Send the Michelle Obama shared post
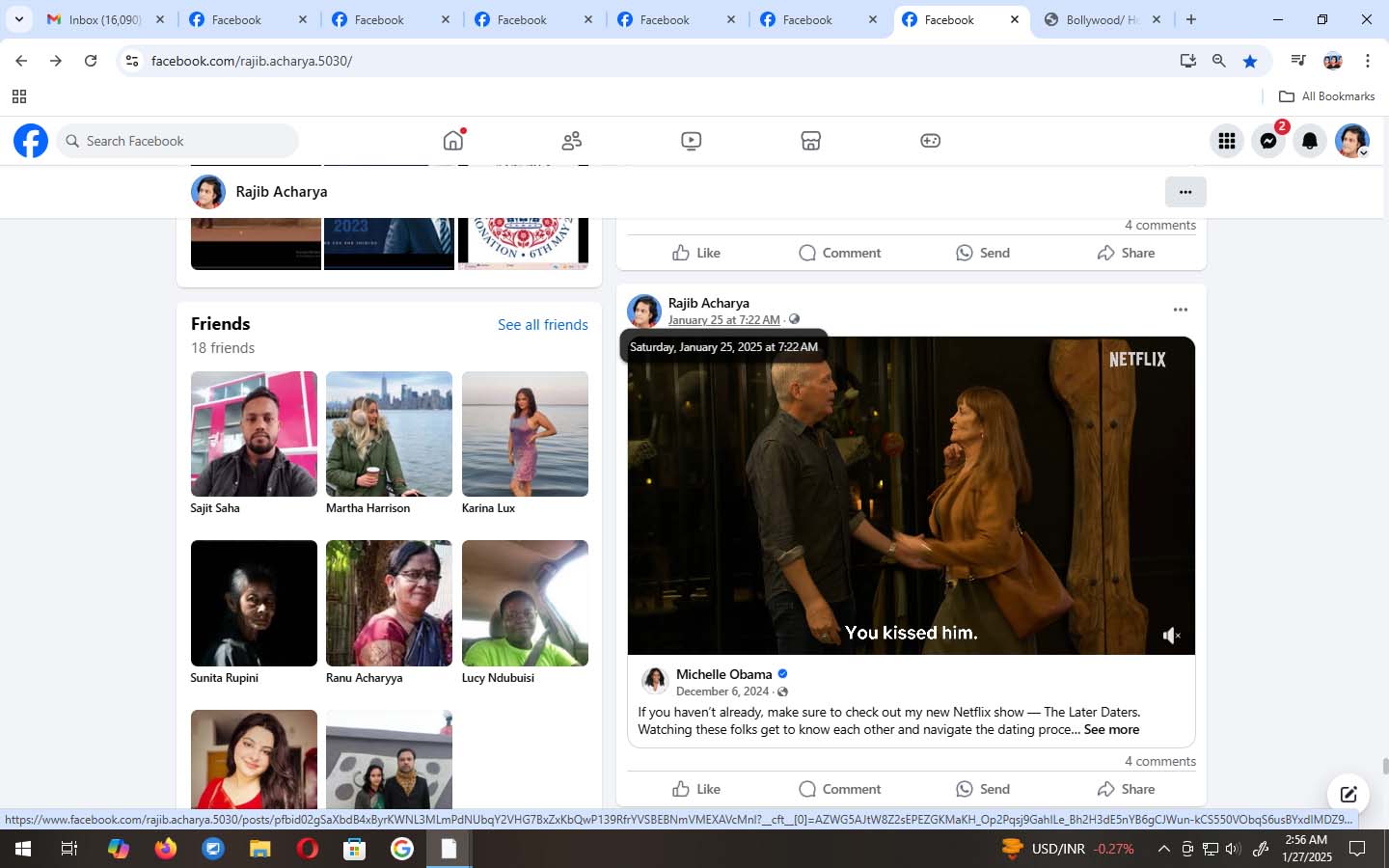Viewport: 1389px width, 868px height. [983, 789]
